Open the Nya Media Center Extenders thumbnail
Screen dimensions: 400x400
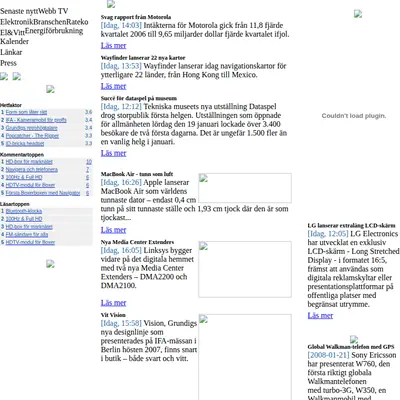(x=245, y=269)
